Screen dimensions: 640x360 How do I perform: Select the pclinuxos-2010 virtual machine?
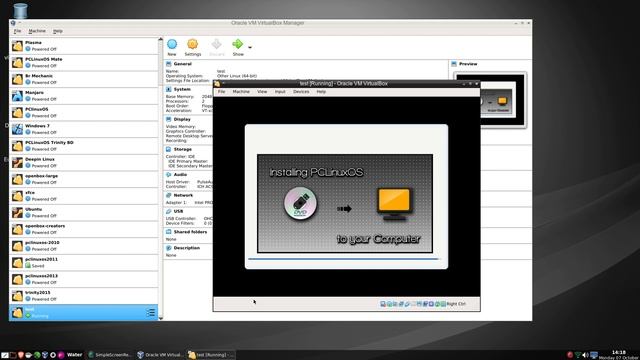[x=84, y=246]
